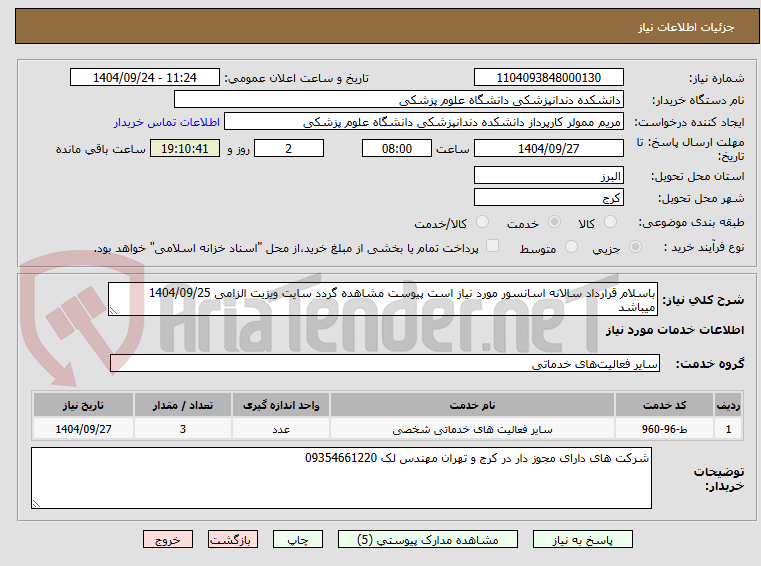Click the buyer organization name field
Viewport: 761px width, 566px height.
click(398, 100)
